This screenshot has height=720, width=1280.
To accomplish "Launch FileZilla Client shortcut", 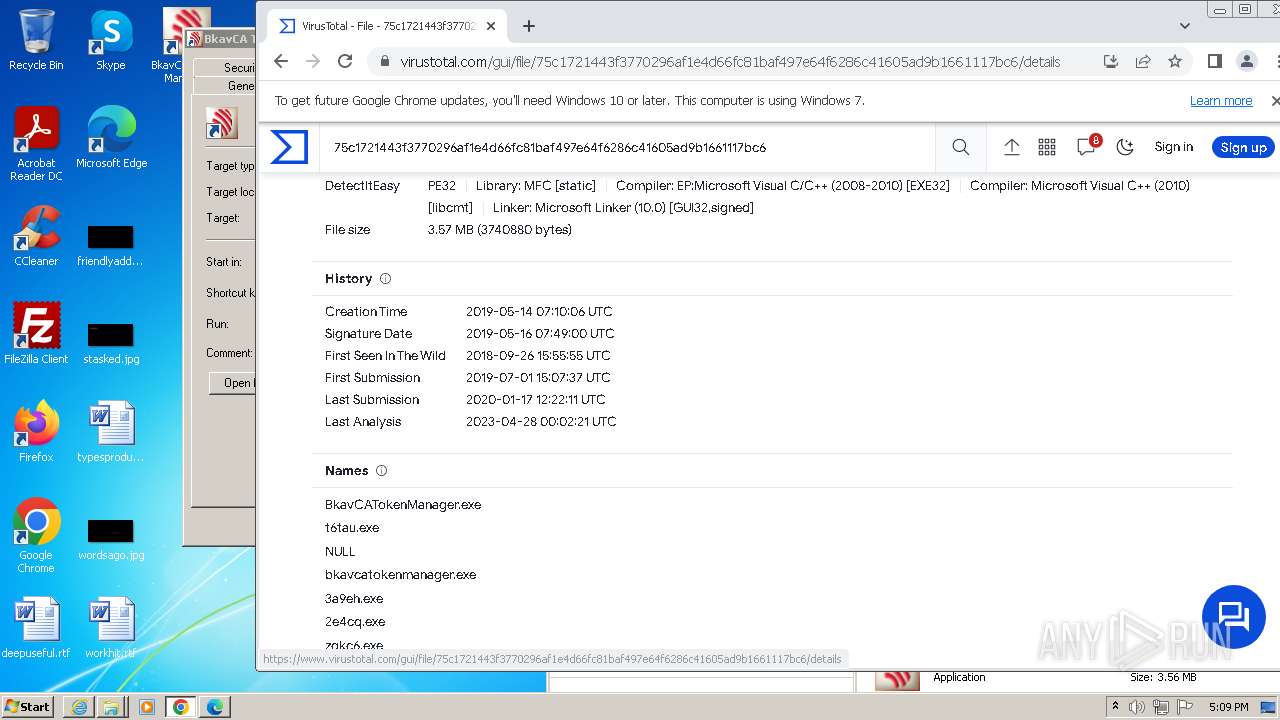I will pos(36,333).
